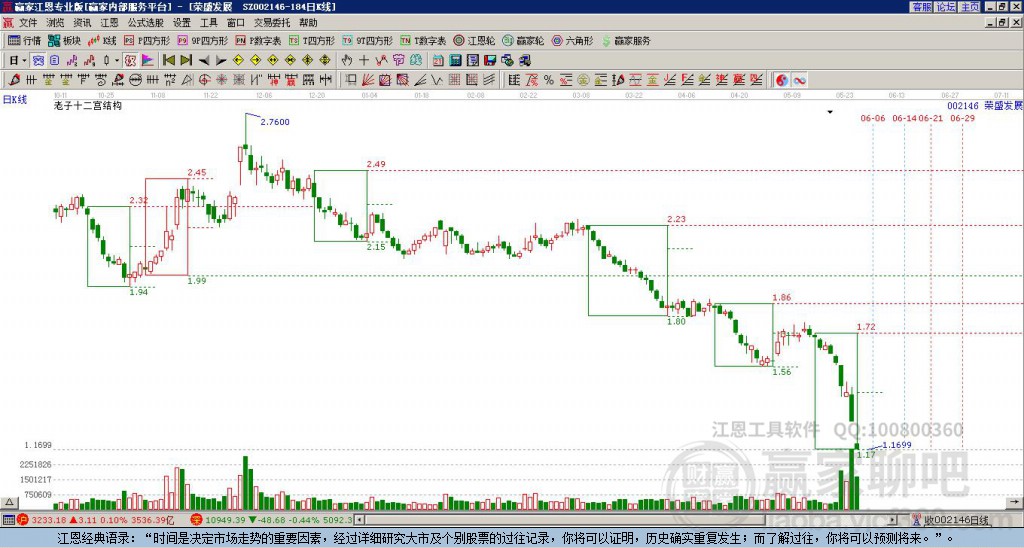
Task: Click the black left-pointing arrow icon
Action: coord(204,61)
